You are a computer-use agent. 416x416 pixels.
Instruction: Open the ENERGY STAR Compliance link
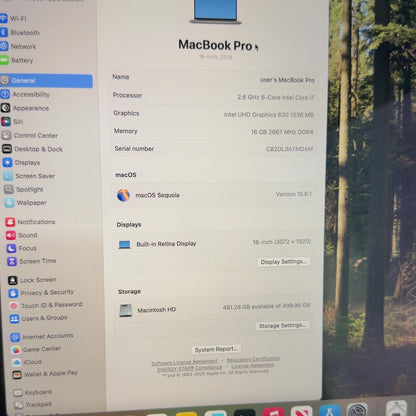pyautogui.click(x=190, y=368)
